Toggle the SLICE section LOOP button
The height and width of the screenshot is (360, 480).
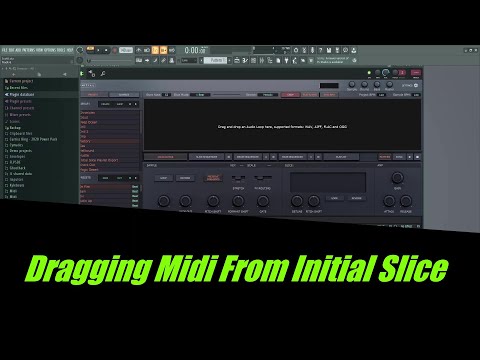334,198
